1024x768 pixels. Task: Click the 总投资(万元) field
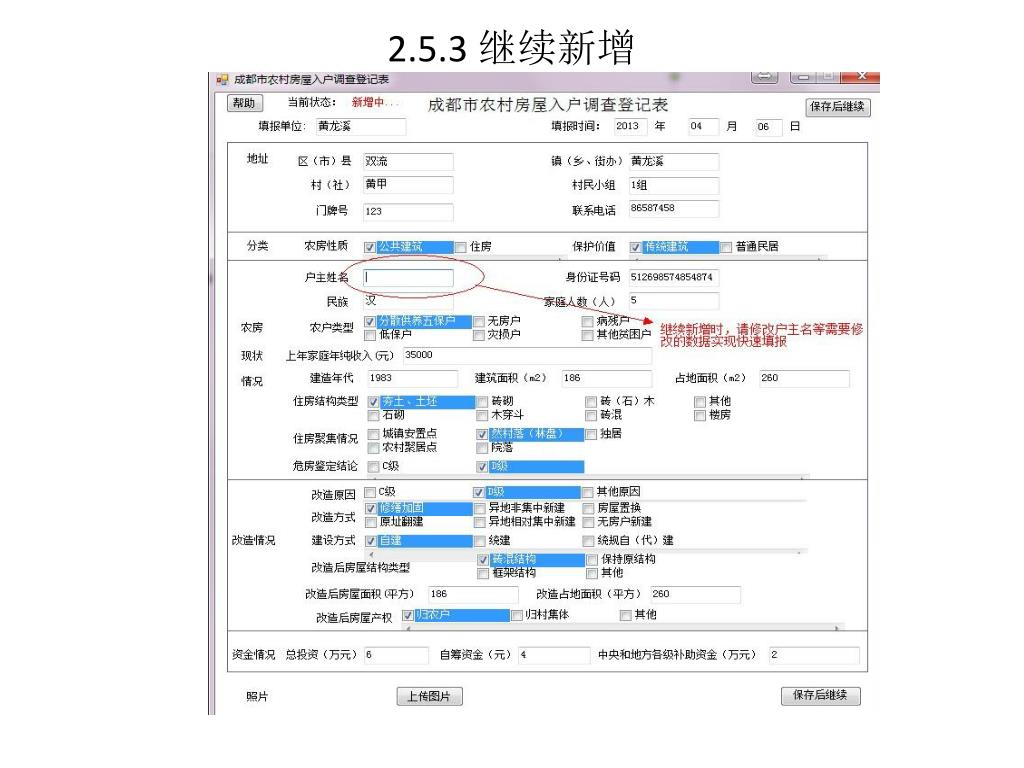pos(396,655)
